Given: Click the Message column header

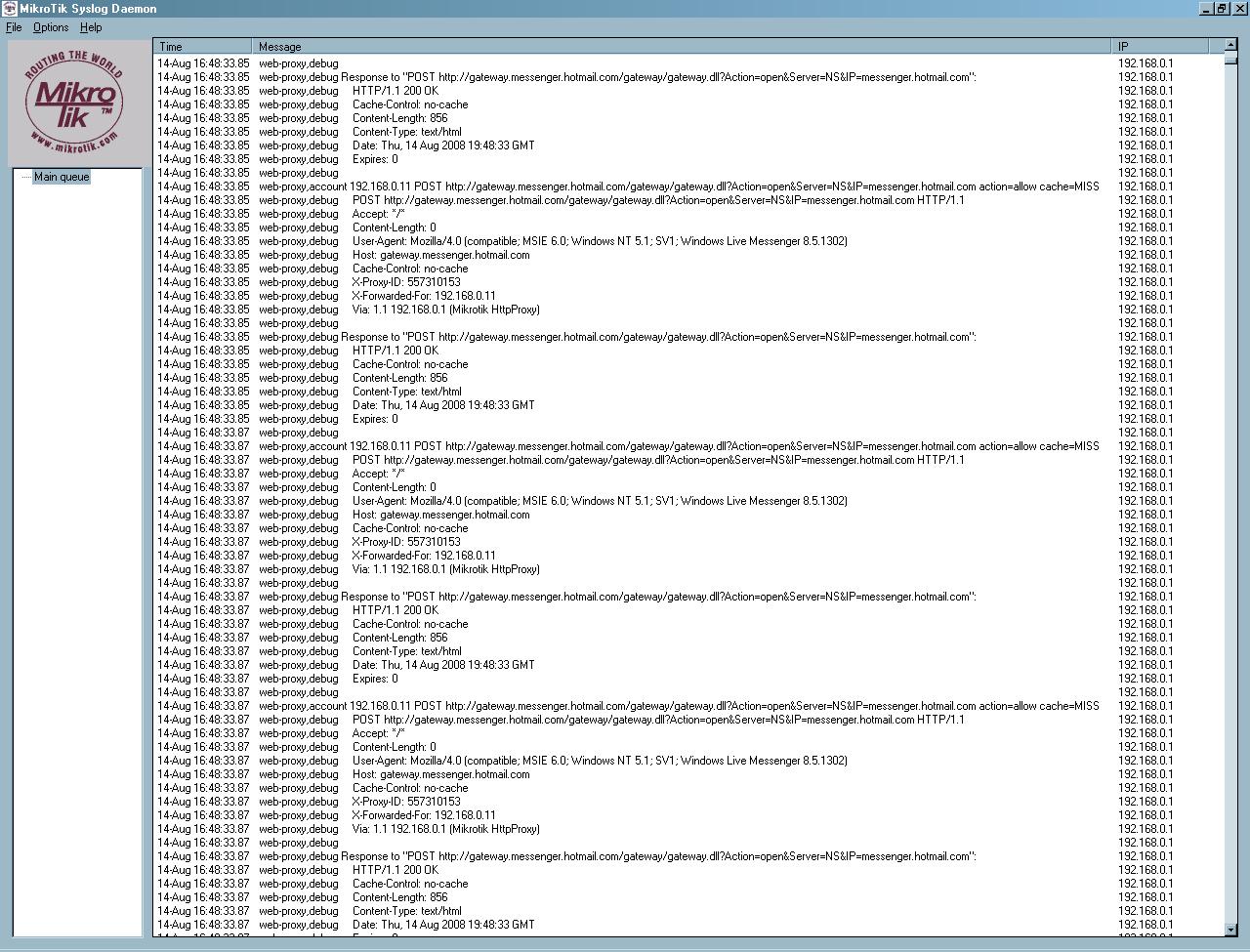Looking at the screenshot, I should [x=683, y=46].
